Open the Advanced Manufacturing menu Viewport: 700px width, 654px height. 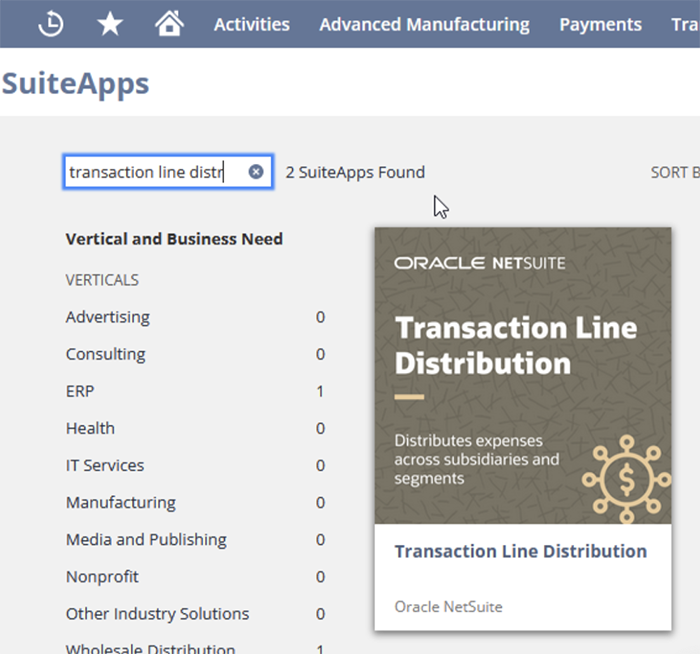point(424,24)
